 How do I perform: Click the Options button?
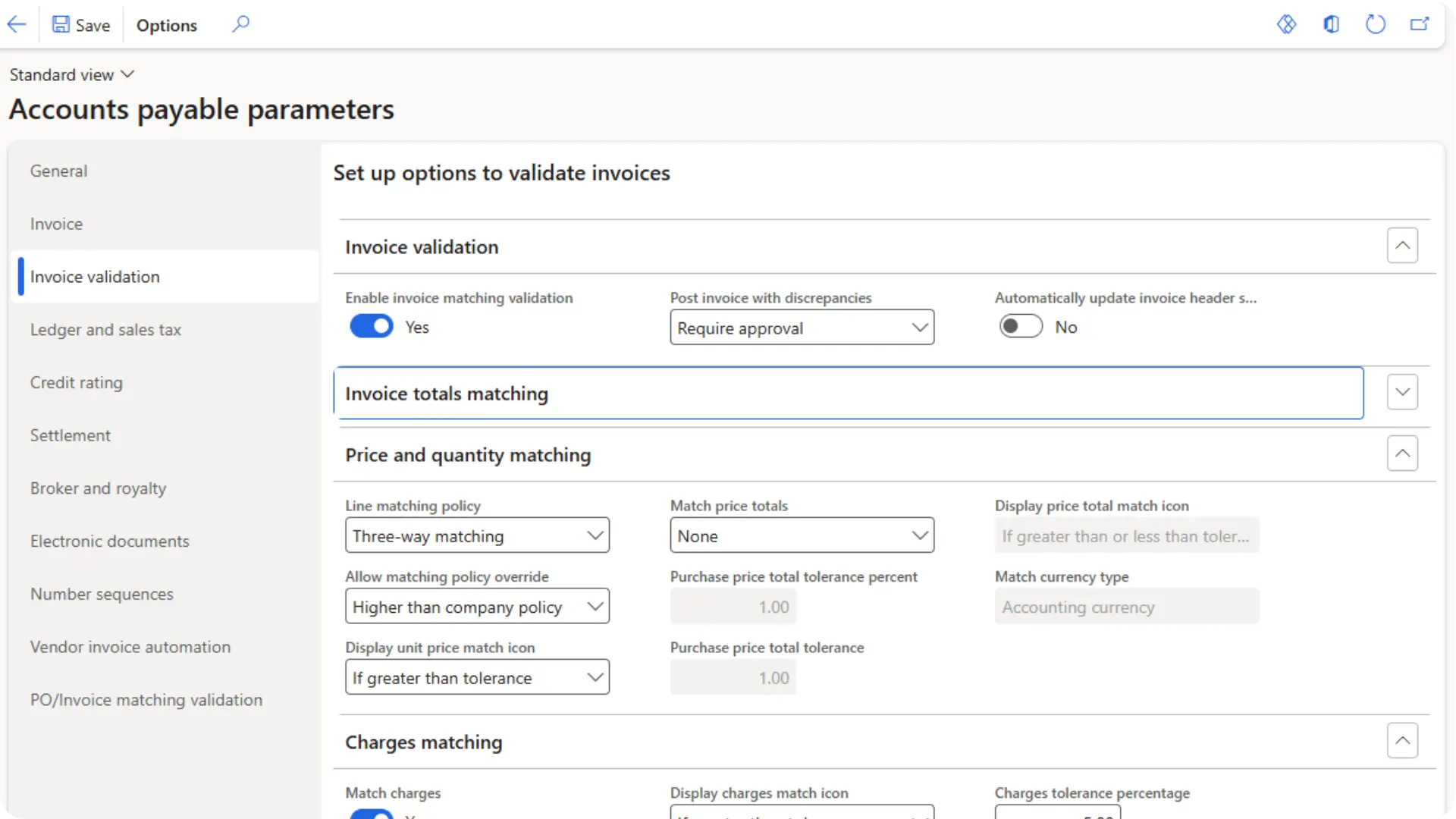(166, 25)
